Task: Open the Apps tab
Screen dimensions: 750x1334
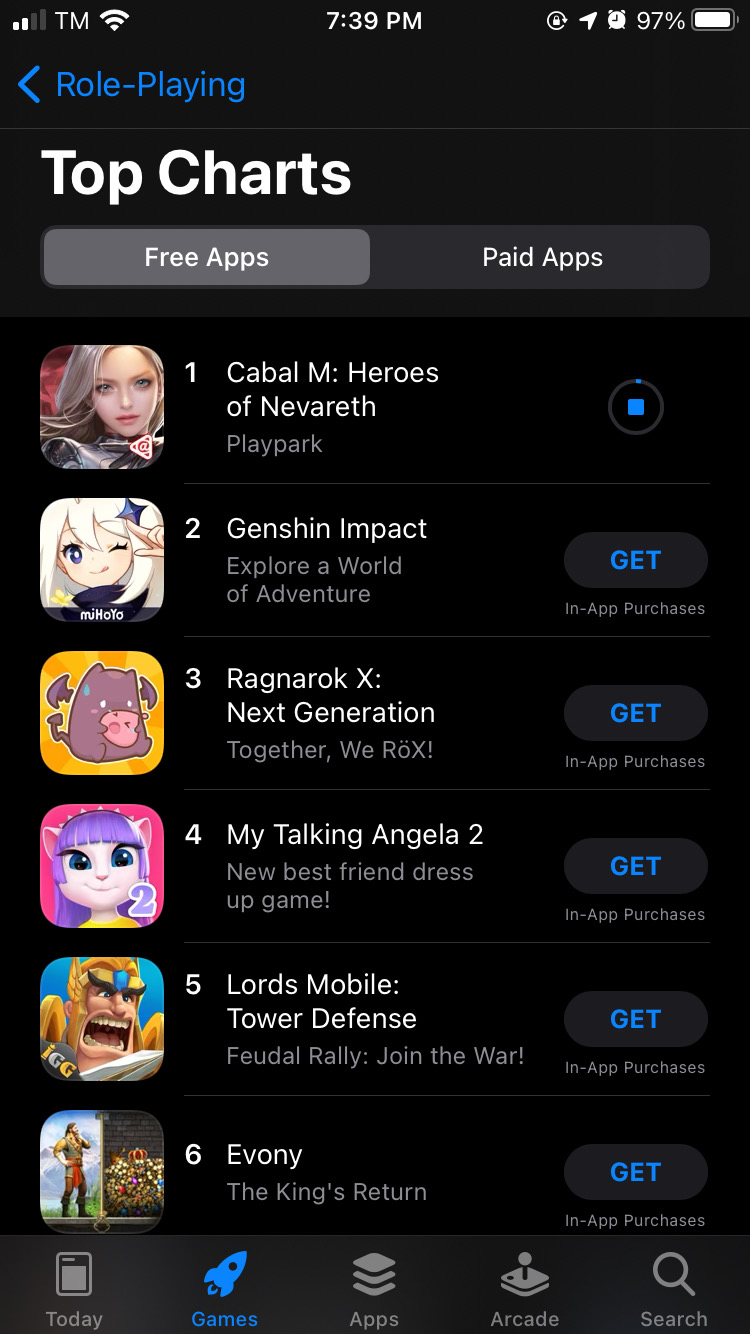Action: (374, 1289)
